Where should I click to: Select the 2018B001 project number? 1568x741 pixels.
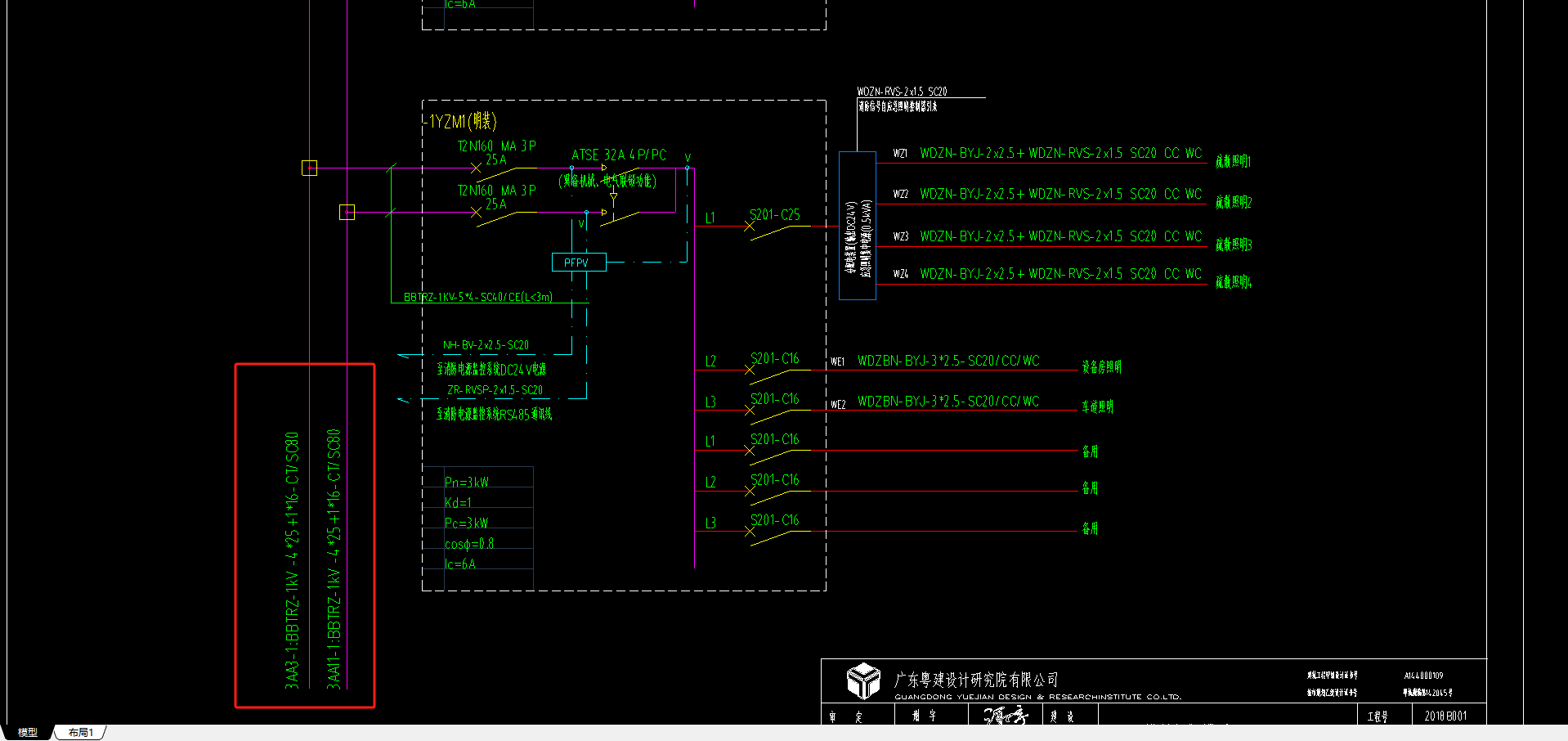click(x=1445, y=716)
